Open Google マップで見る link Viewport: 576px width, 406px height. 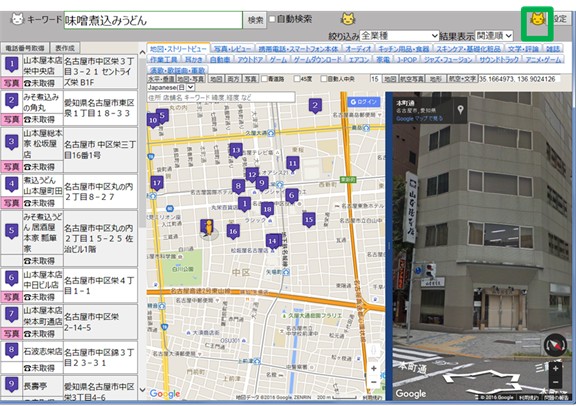click(419, 119)
